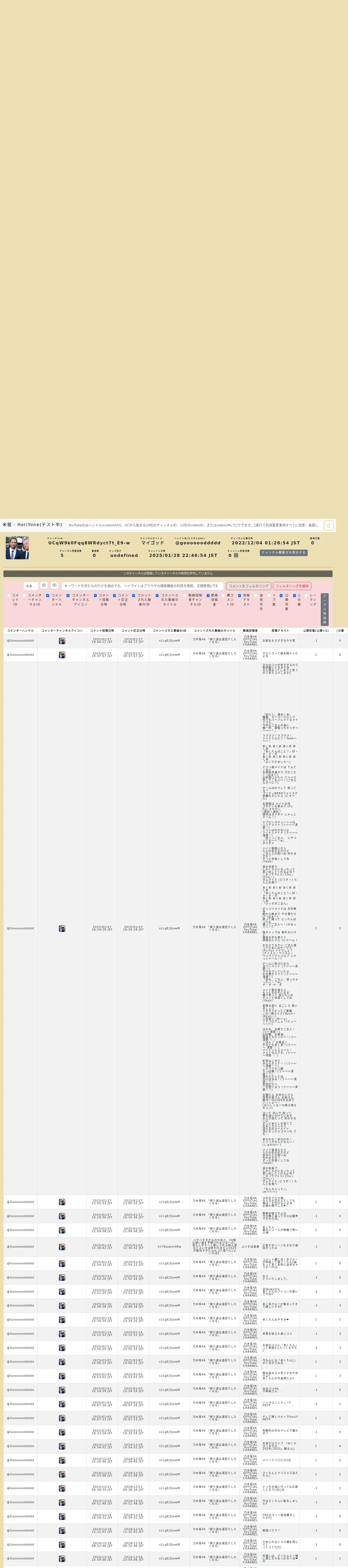Screen dimensions: 348x1568
Task: Toggle the コメント訂正日時 column checkbox
Action: (115, 596)
